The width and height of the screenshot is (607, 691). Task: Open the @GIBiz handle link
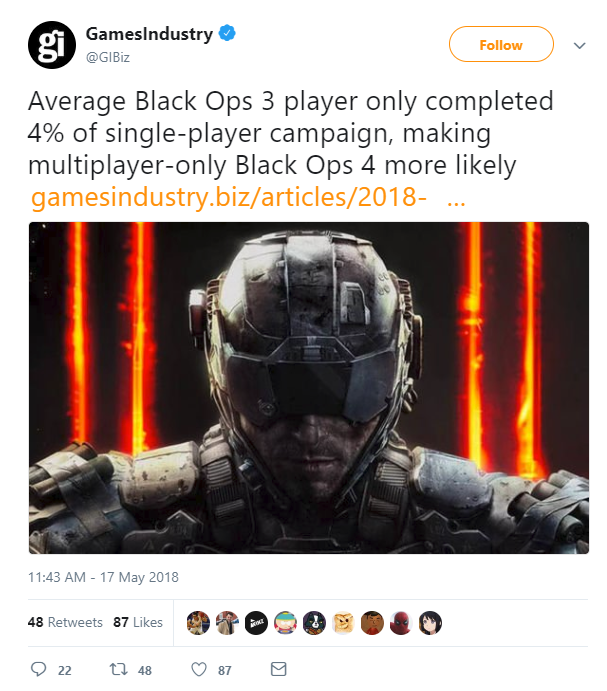pyautogui.click(x=108, y=57)
